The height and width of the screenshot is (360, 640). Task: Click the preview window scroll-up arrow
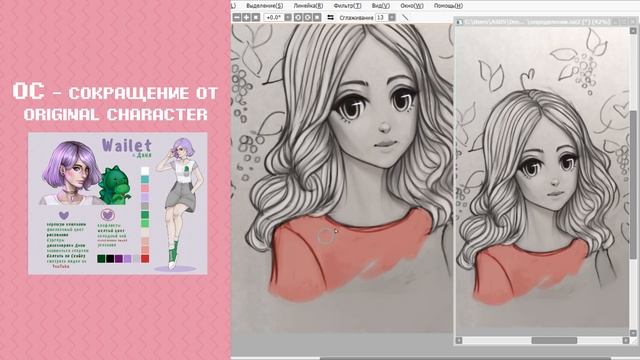[x=633, y=31]
